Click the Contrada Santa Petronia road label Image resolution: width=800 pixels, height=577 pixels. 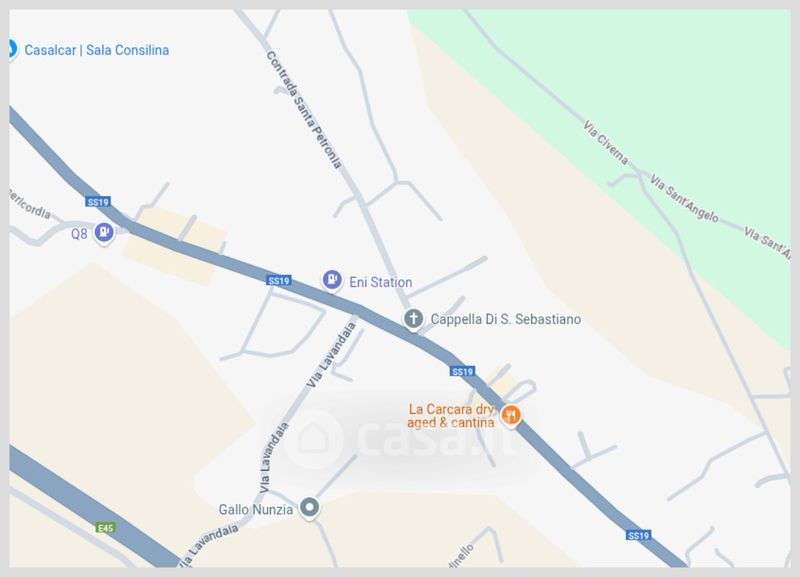(x=304, y=110)
